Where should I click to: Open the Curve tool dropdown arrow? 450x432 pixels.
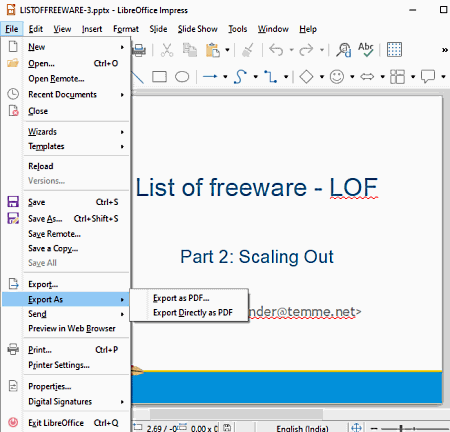(x=256, y=77)
